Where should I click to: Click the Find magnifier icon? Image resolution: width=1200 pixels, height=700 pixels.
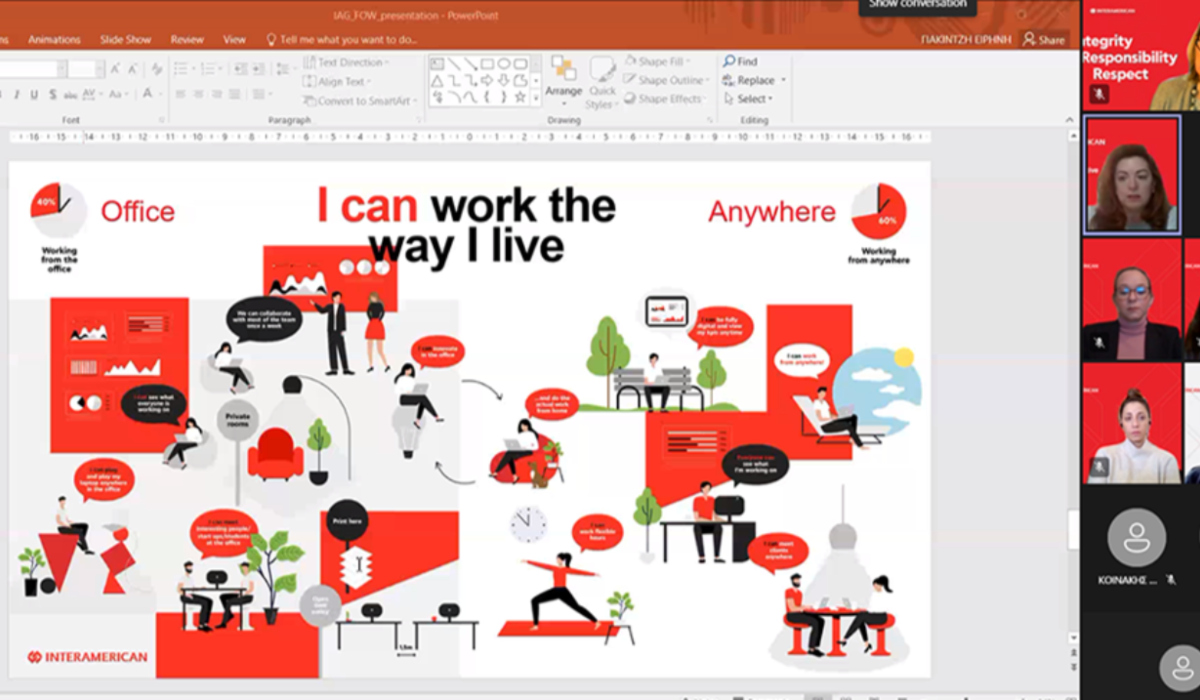729,61
